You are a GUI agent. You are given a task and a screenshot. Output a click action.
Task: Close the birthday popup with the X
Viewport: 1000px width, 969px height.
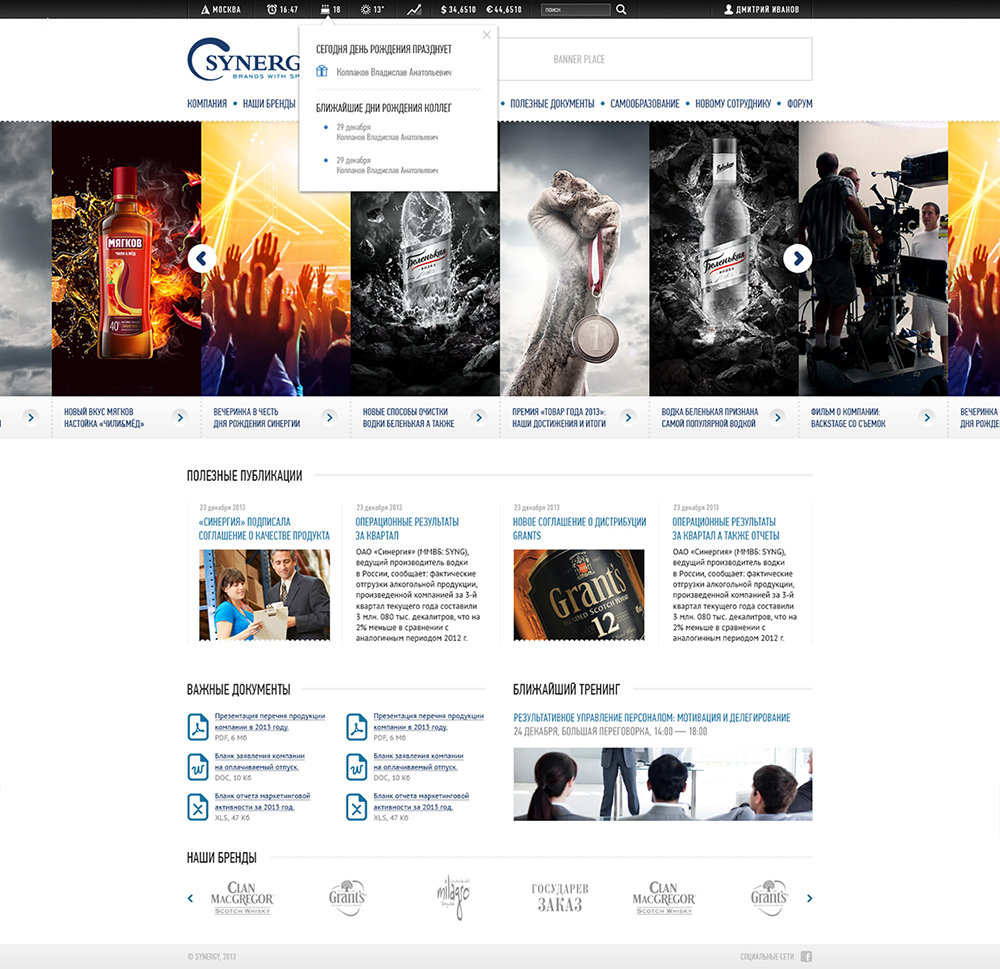pos(487,34)
